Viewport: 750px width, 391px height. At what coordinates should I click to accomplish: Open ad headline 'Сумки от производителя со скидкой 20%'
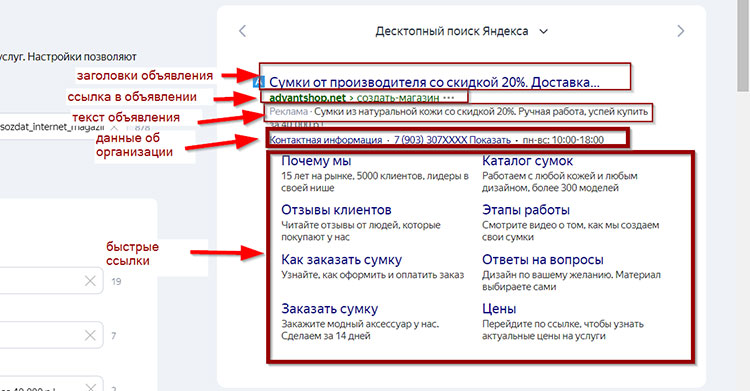[434, 82]
